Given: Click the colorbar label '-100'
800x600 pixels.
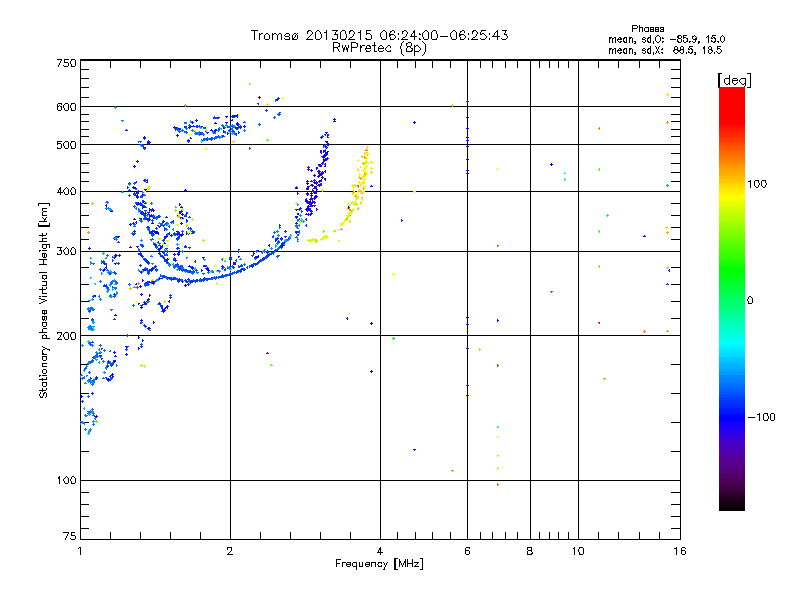Looking at the screenshot, I should click(x=761, y=417).
